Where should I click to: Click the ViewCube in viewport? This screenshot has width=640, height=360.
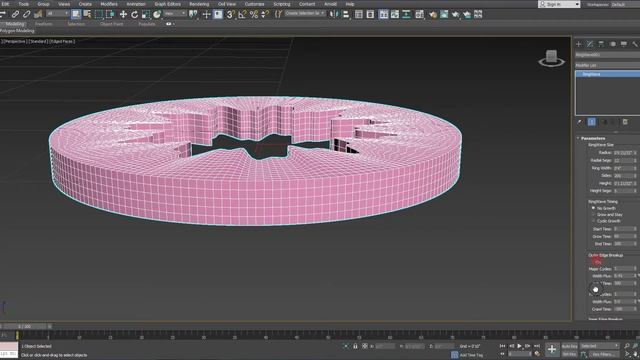point(551,58)
